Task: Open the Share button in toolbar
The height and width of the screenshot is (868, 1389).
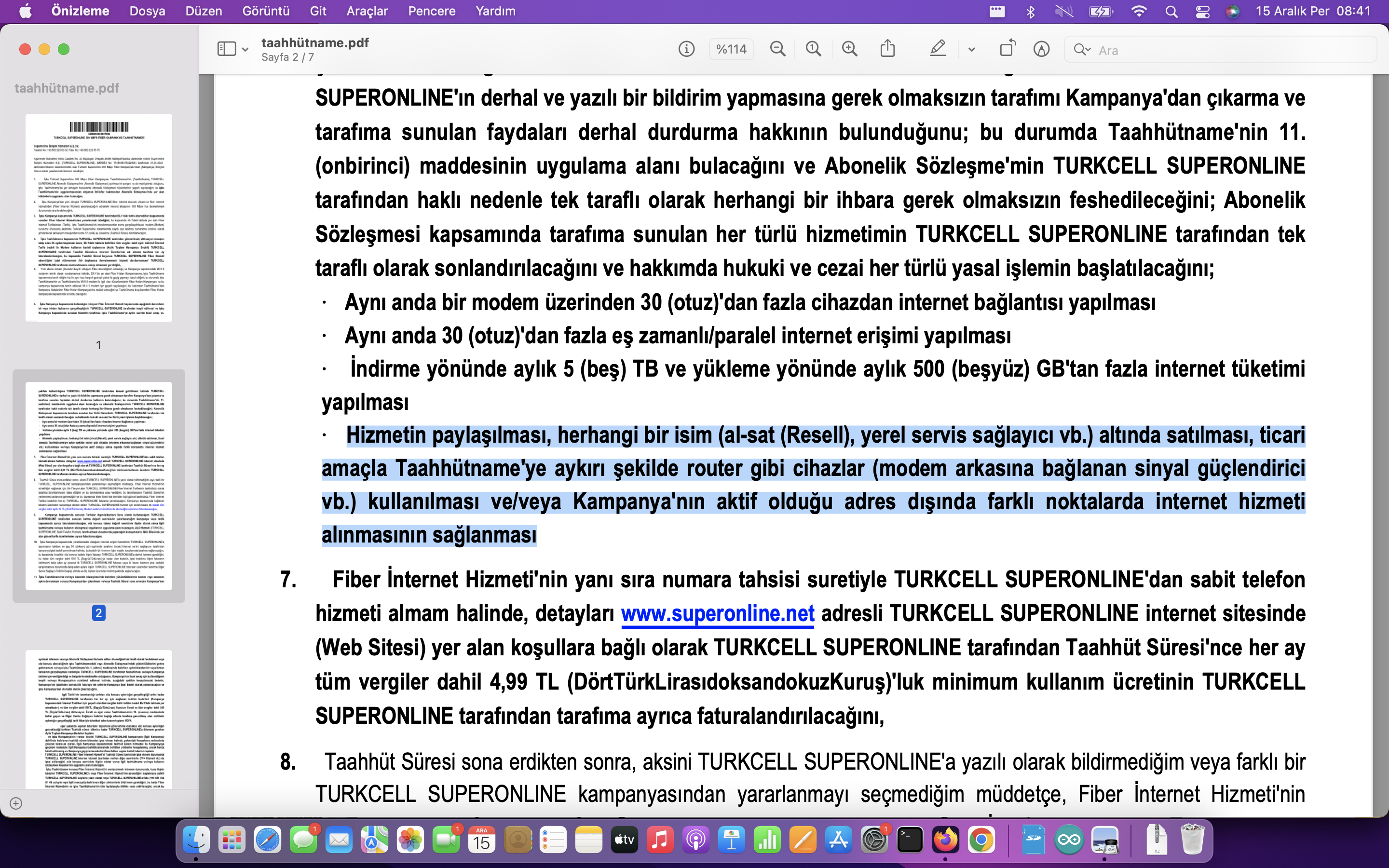Action: tap(887, 48)
